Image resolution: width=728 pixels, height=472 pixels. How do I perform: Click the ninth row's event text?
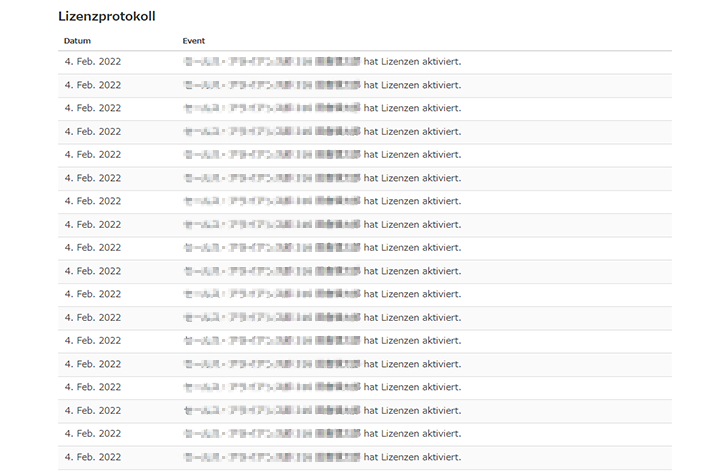point(412,248)
